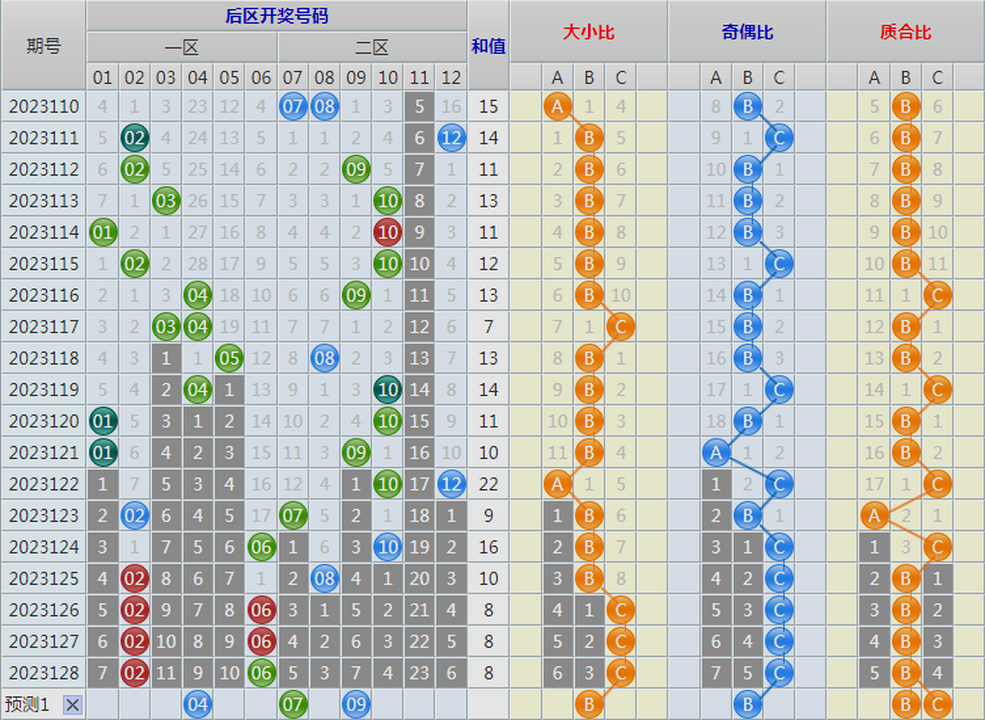Click blue ball 12 in row 2023122

click(x=451, y=484)
